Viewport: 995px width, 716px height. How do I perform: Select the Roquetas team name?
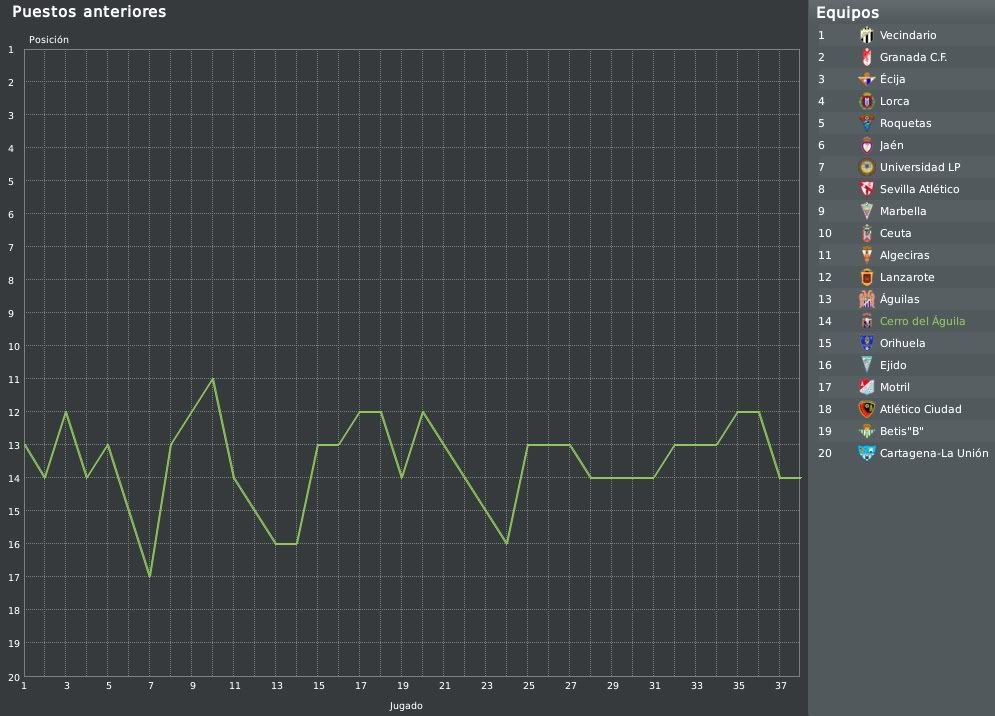pyautogui.click(x=905, y=123)
